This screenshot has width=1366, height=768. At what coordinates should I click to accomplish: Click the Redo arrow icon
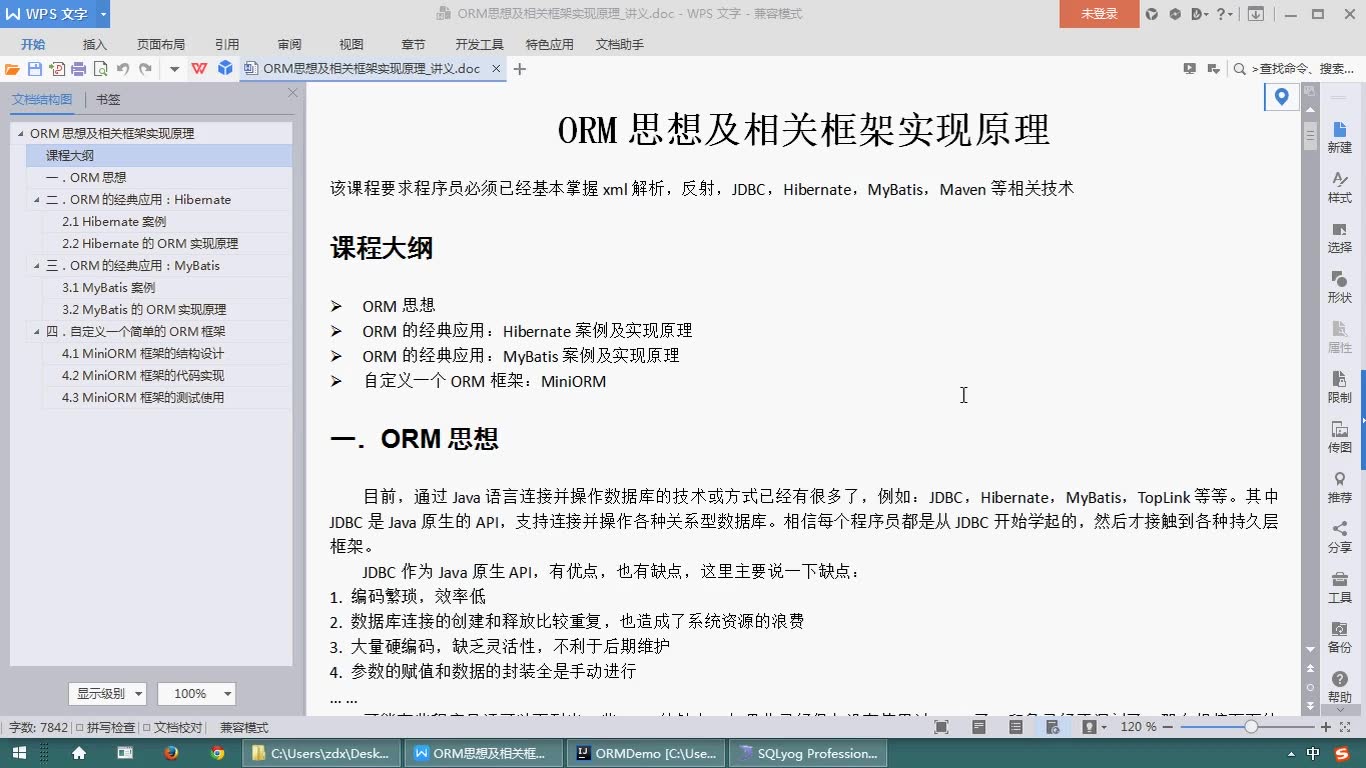145,69
